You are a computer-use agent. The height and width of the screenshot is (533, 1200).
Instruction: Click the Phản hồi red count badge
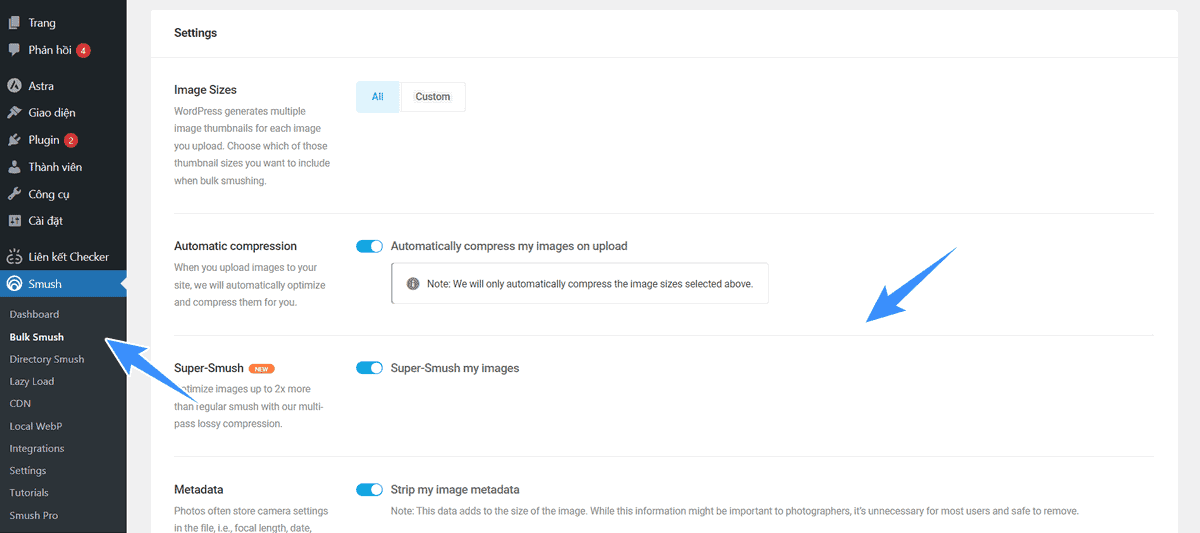coord(83,50)
